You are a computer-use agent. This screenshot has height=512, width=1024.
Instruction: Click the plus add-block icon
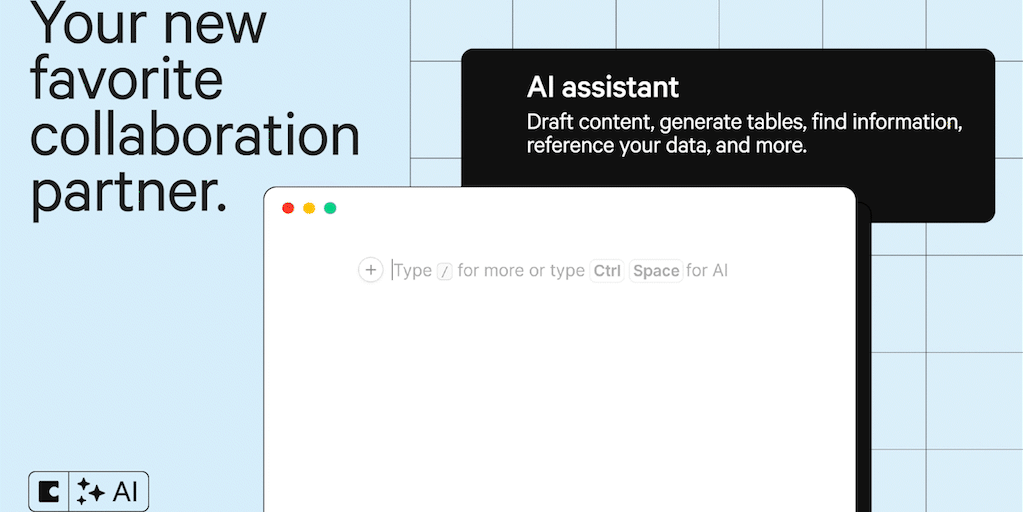pyautogui.click(x=370, y=270)
